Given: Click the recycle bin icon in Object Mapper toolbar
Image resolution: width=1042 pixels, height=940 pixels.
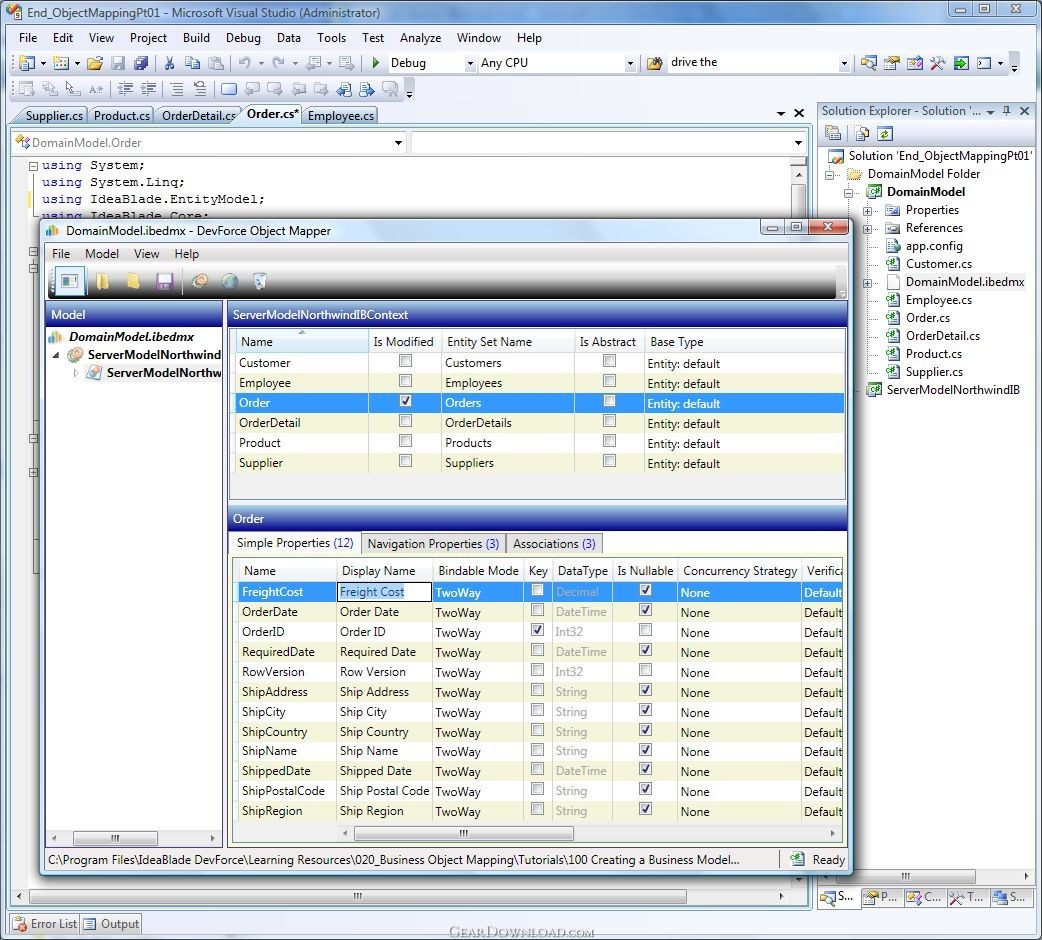Looking at the screenshot, I should 260,282.
